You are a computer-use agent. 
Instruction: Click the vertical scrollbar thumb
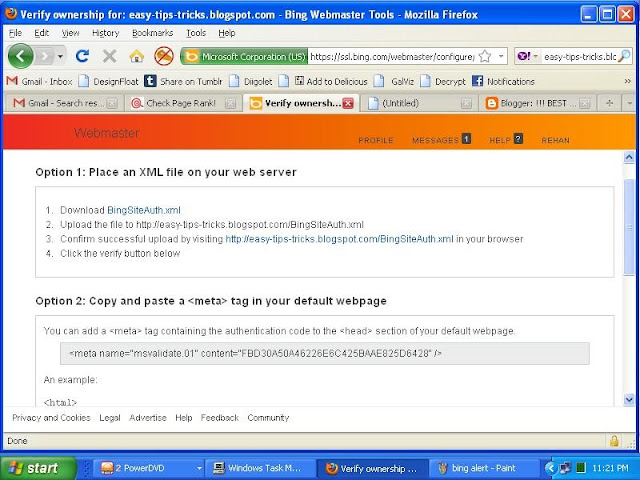click(x=629, y=227)
